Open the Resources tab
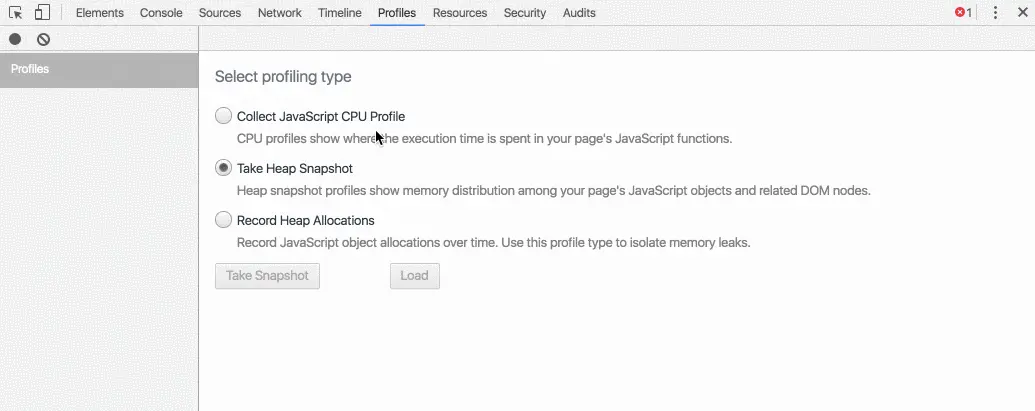Image resolution: width=1035 pixels, height=411 pixels. 460,13
